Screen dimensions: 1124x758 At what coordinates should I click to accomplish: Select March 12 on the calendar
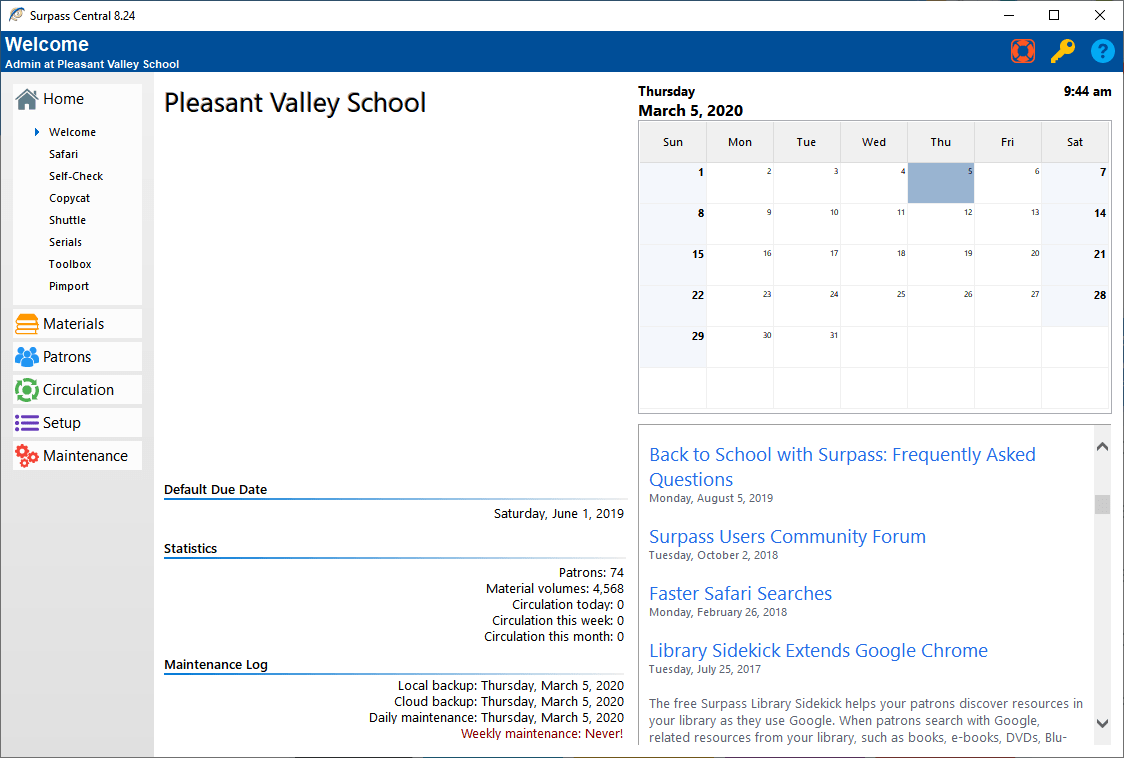940,224
